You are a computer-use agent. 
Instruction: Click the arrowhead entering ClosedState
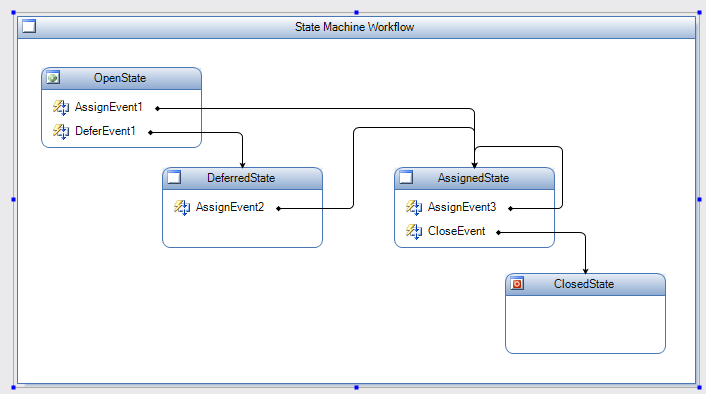click(x=585, y=271)
